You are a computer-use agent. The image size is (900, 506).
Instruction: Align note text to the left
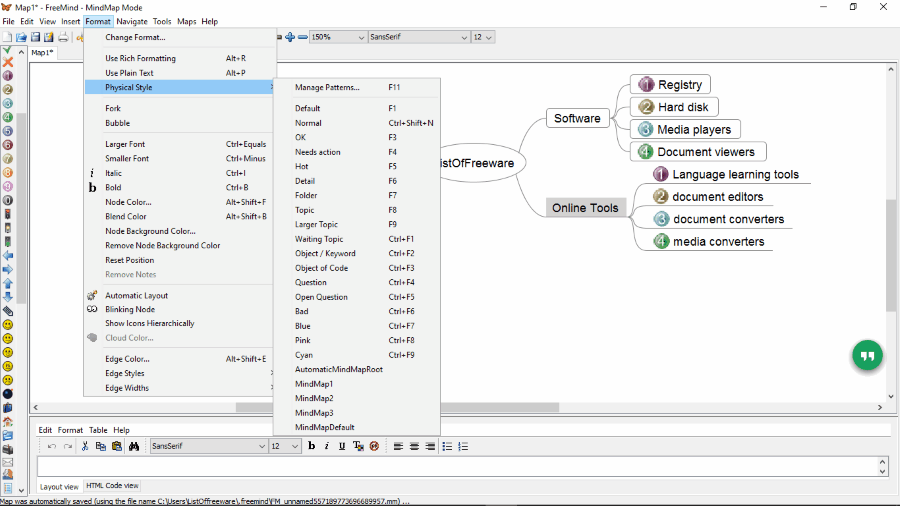(x=398, y=446)
